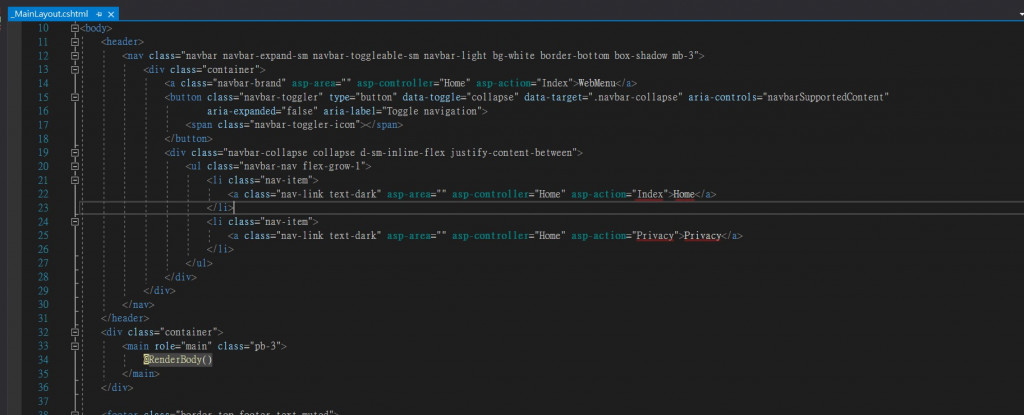Collapse the navbar-nav ul on line 20
The image size is (1024, 415).
pos(75,166)
